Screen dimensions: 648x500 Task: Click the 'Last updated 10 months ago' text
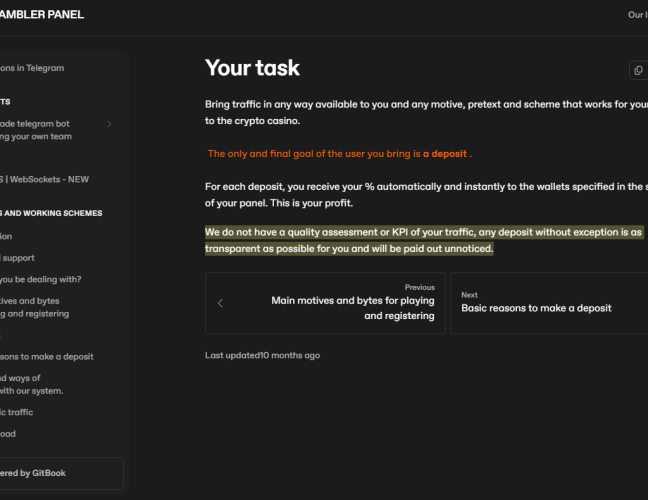pyautogui.click(x=262, y=355)
